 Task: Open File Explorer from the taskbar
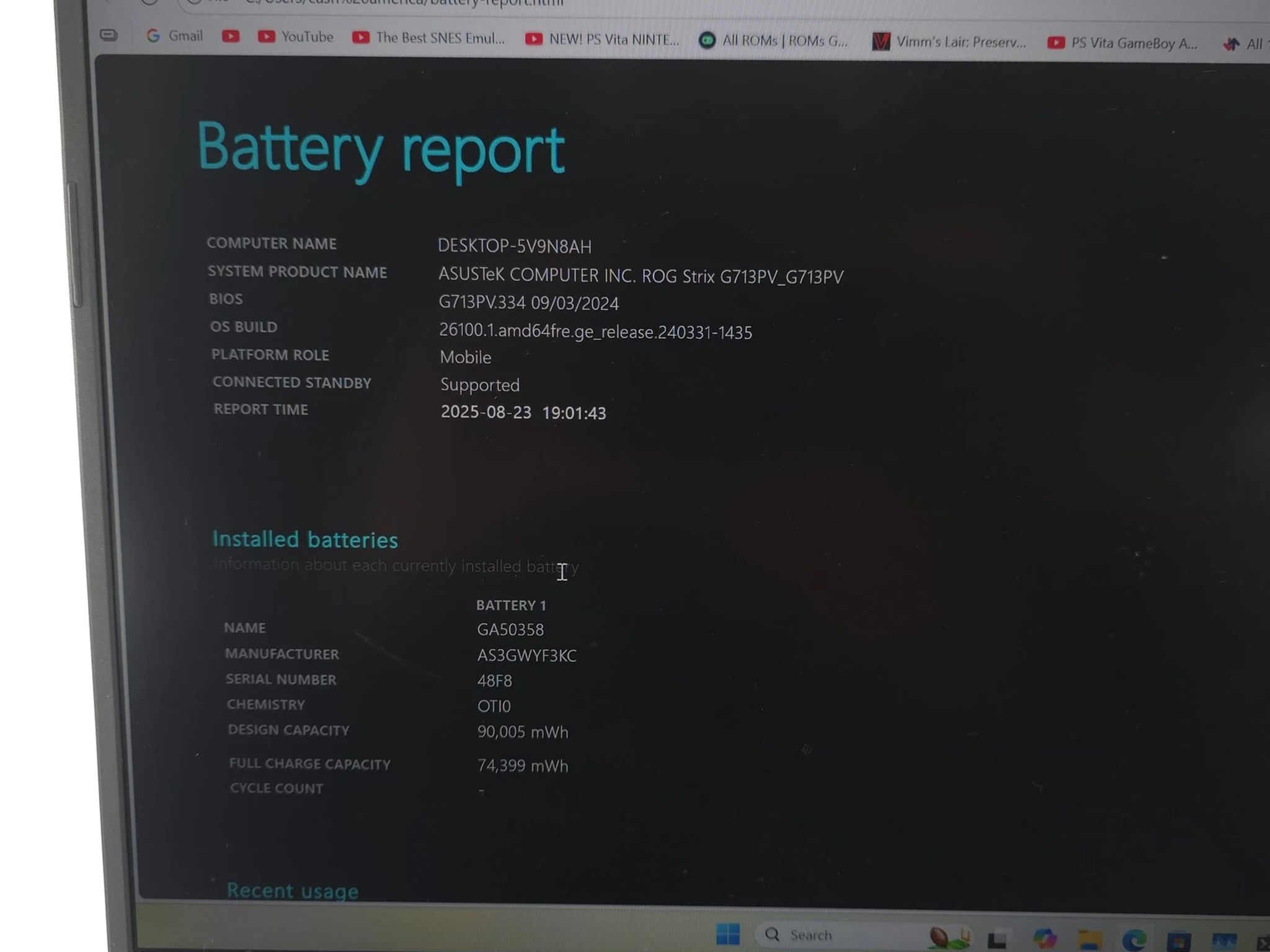[x=1089, y=940]
